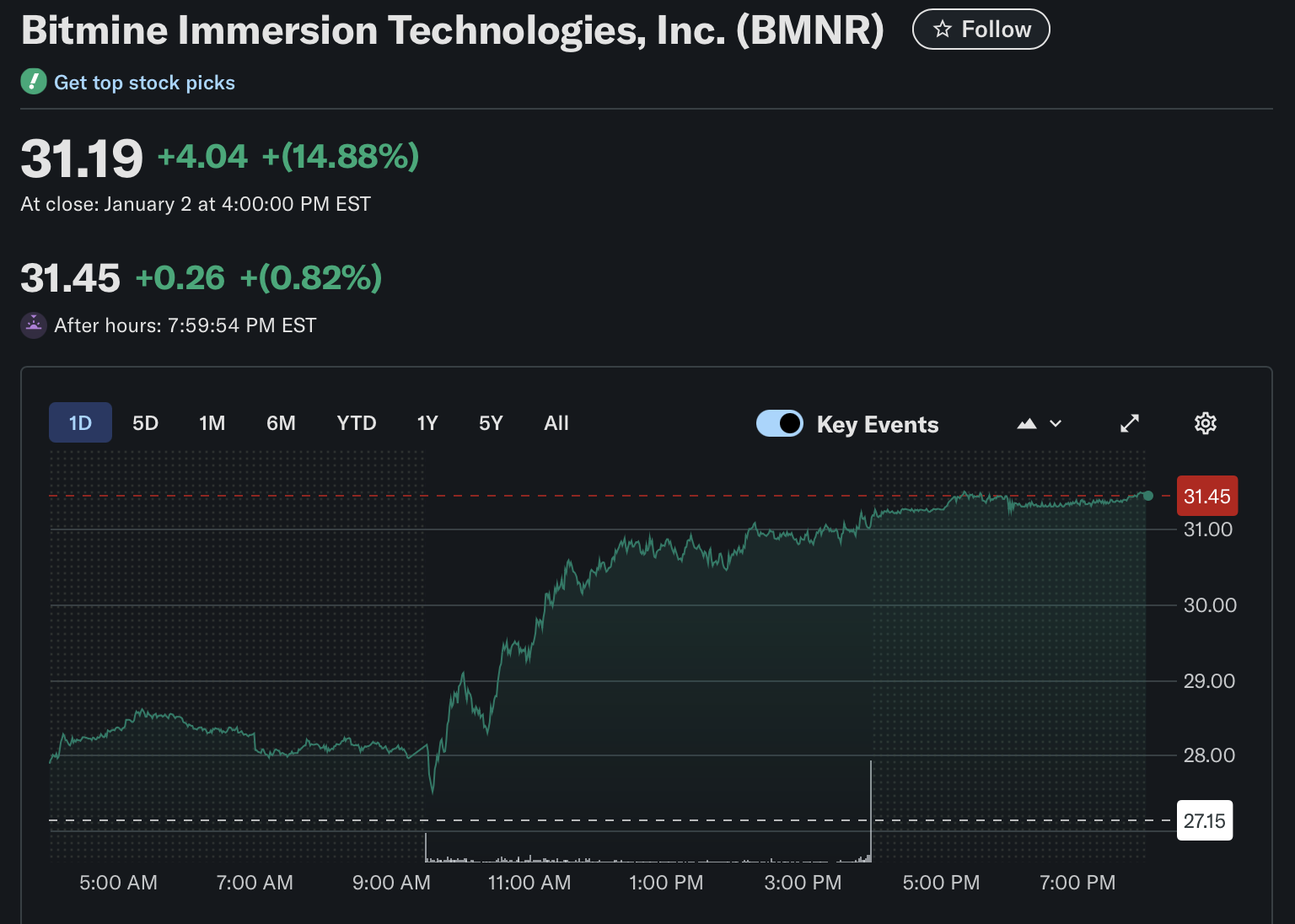Viewport: 1295px width, 924px height.
Task: Select the 1D range tab
Action: [80, 423]
